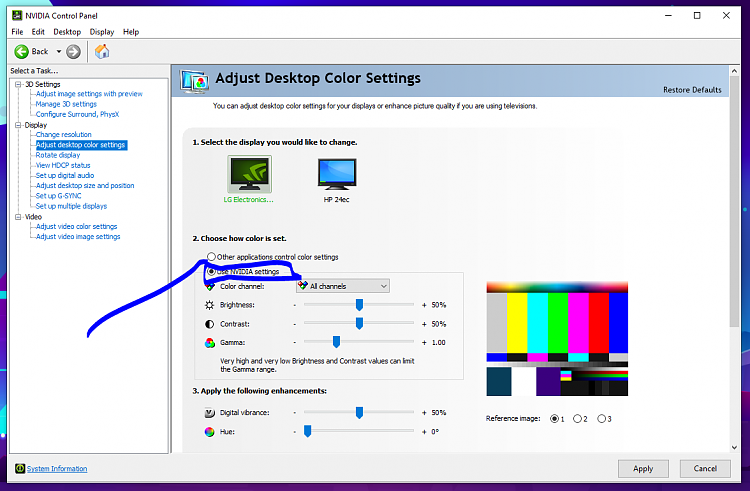Click the Forward arrow icon in toolbar
This screenshot has height=491, width=750.
point(73,51)
